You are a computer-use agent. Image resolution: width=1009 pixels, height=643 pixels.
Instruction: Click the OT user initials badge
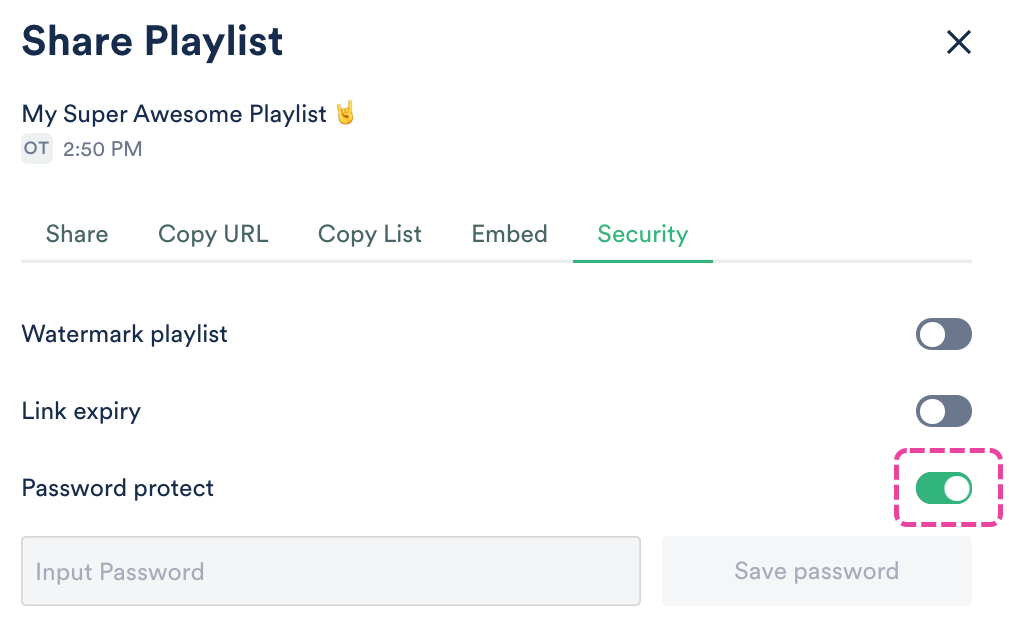click(37, 149)
